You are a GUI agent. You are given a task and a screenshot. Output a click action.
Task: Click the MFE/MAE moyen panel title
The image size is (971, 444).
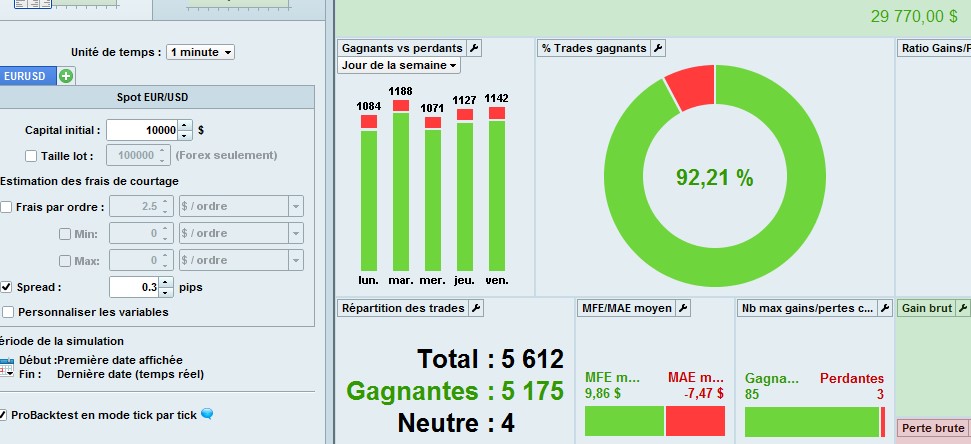627,308
